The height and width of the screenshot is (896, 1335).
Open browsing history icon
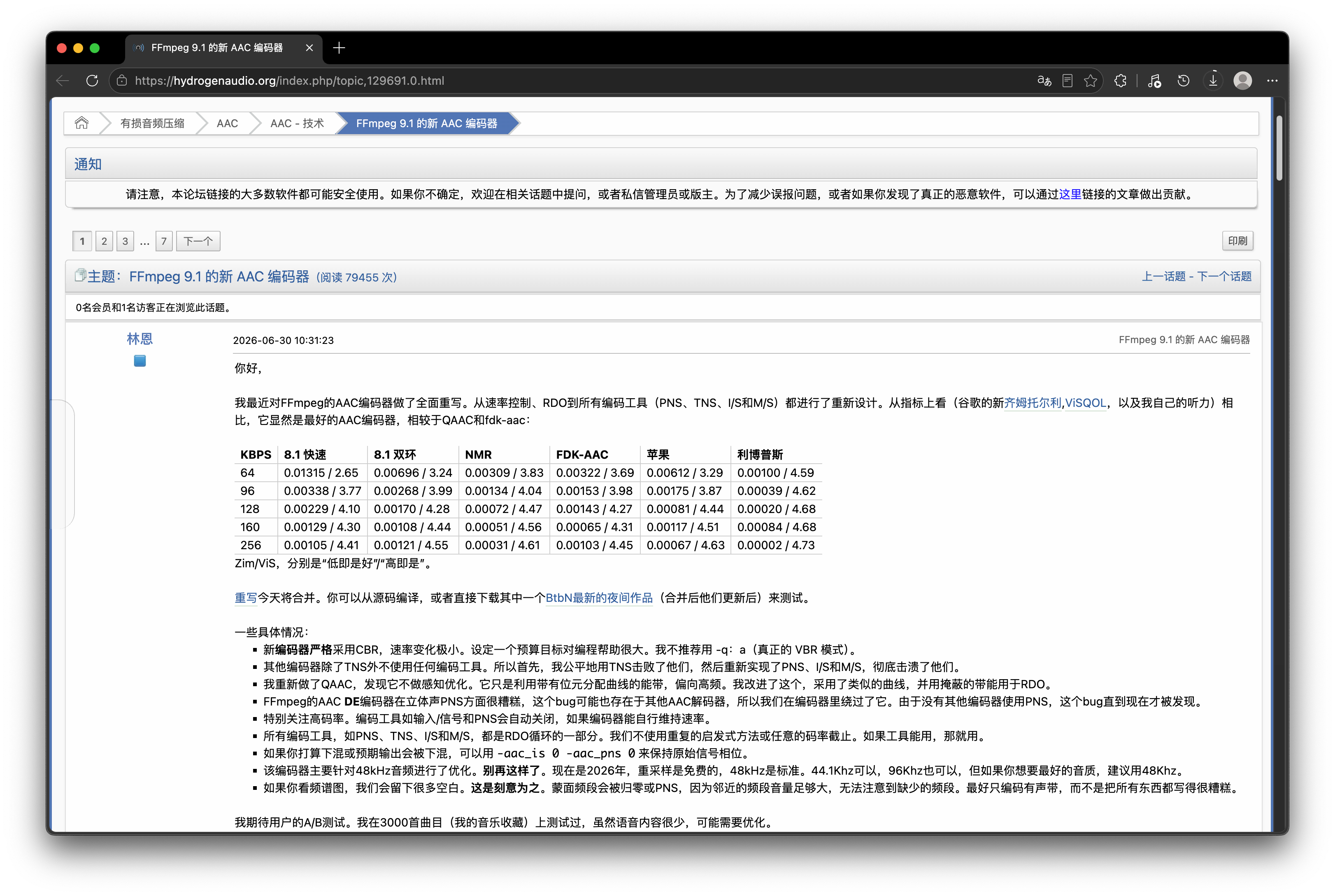click(x=1184, y=81)
